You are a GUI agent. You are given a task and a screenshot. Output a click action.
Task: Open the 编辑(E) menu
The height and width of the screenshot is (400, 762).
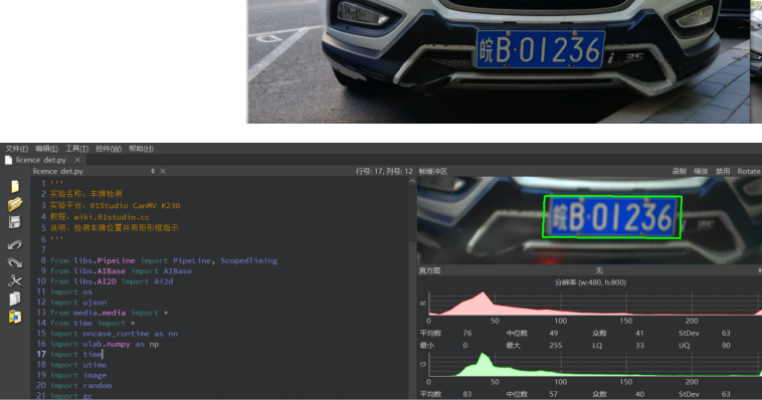47,149
